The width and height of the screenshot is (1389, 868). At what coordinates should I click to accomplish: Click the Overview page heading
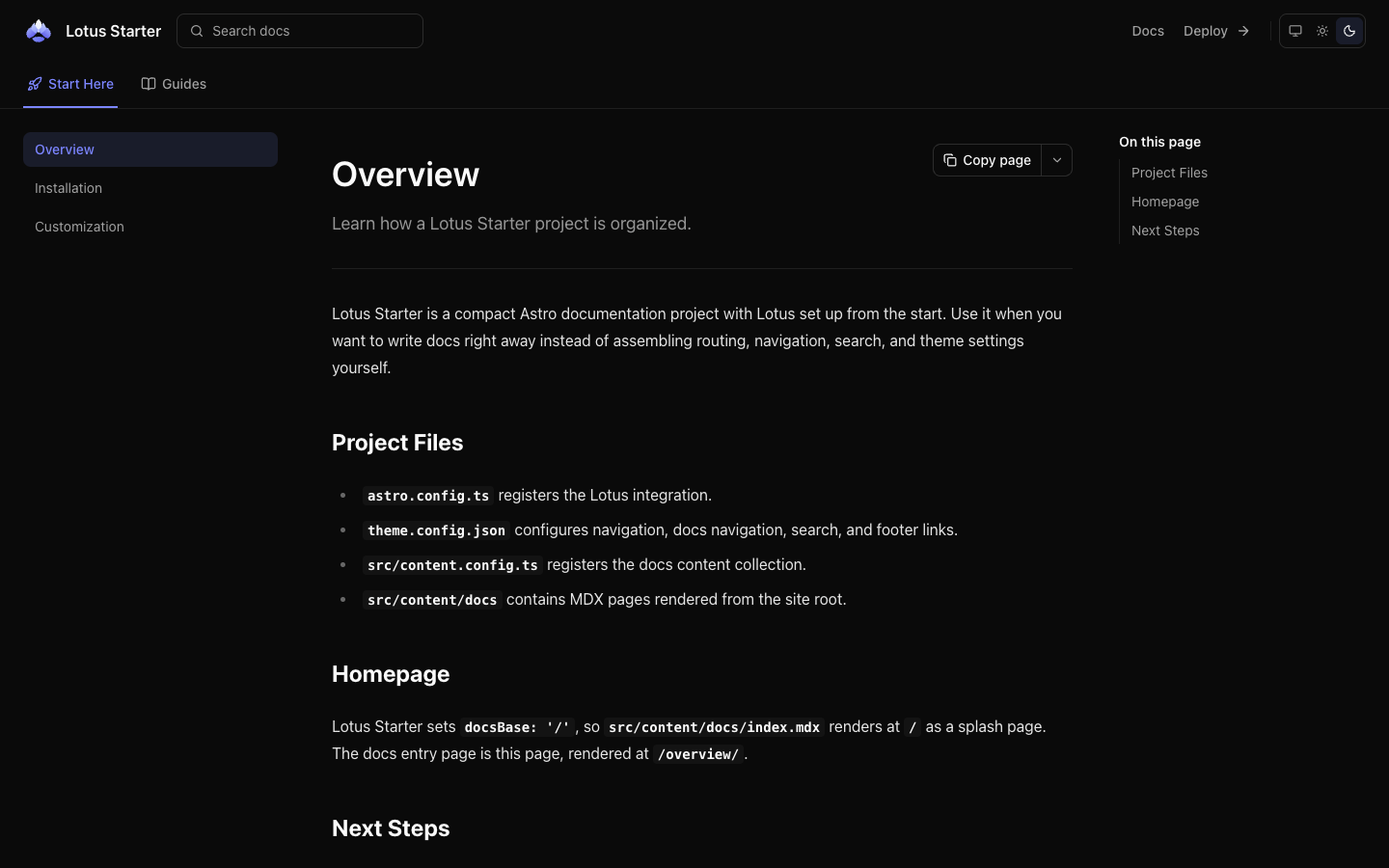405,175
